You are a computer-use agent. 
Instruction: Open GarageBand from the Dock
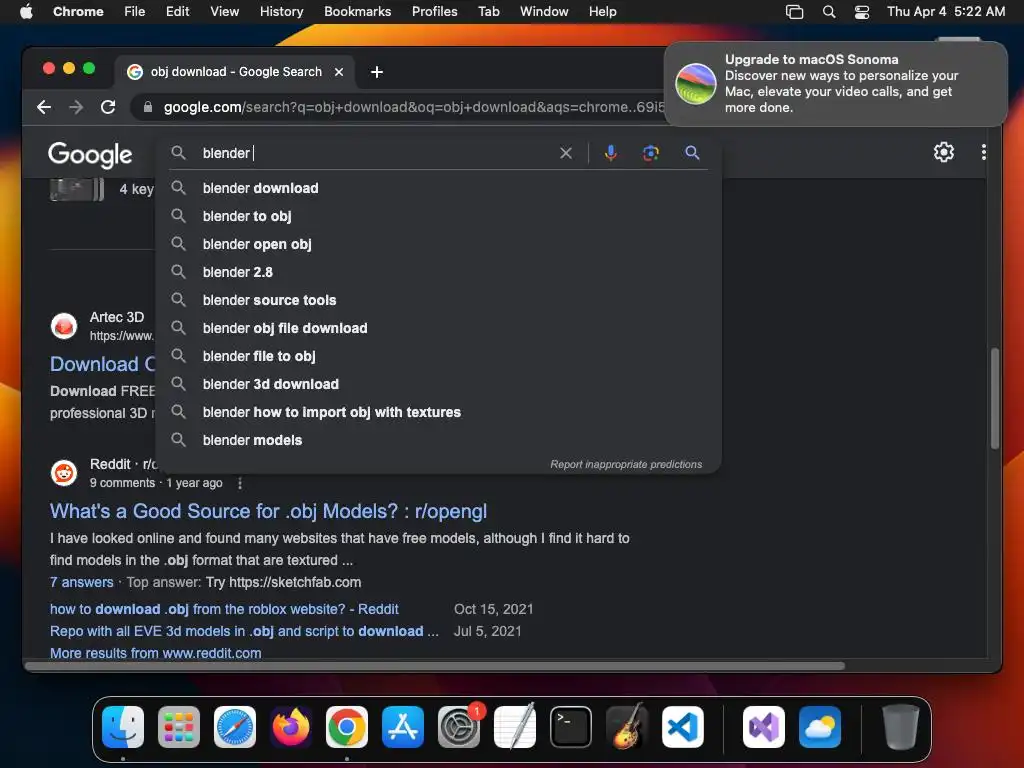pyautogui.click(x=627, y=727)
